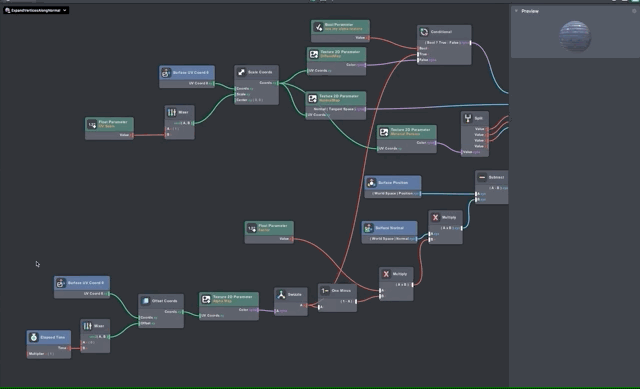
Task: Click the Surface Position node icon
Action: (371, 183)
